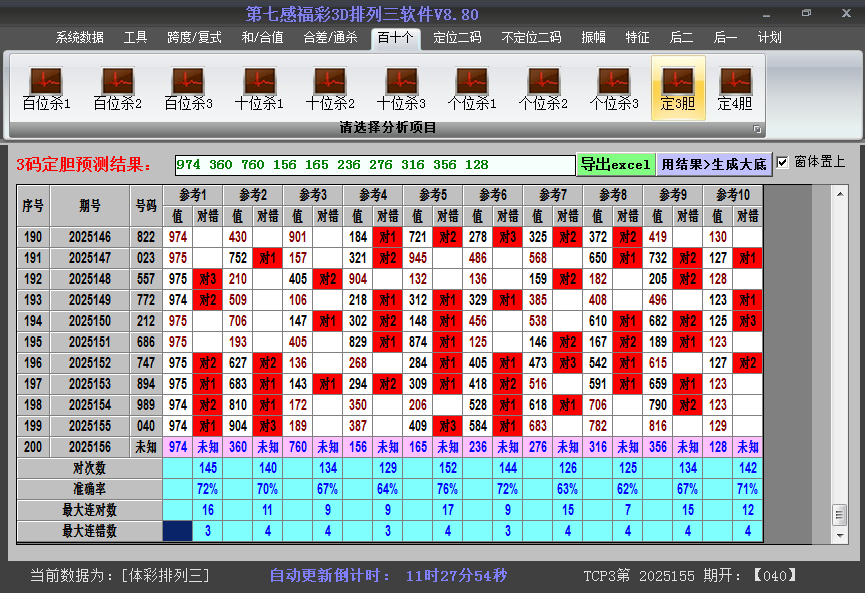Open the 定4胆 analysis icon

point(735,88)
